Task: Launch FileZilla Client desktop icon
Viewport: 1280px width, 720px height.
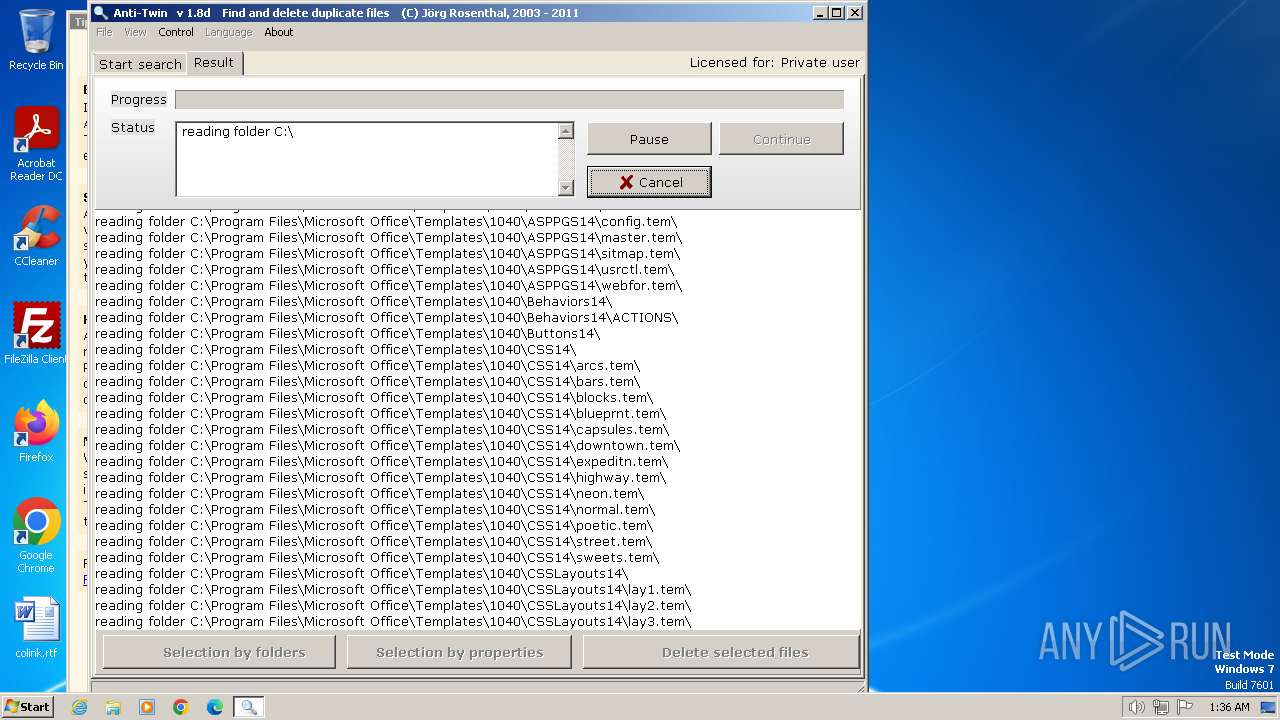Action: (36, 334)
